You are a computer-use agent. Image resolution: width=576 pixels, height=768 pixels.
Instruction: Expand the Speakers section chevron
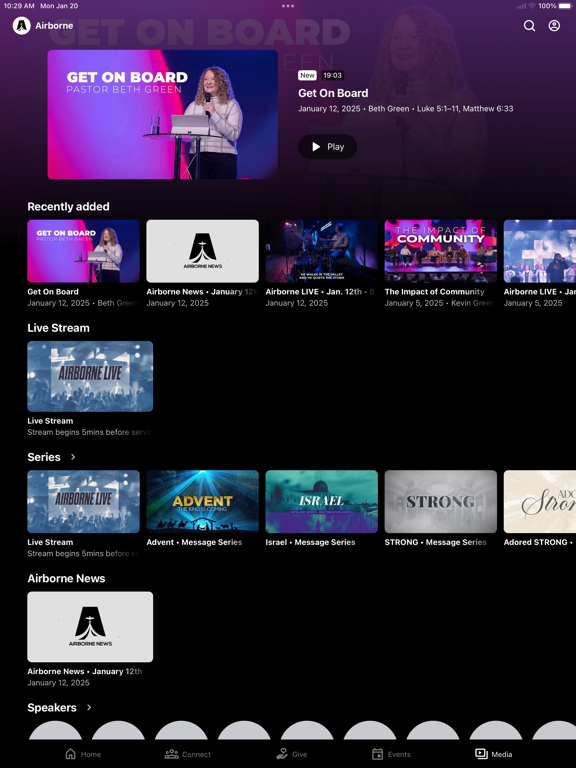pos(89,707)
